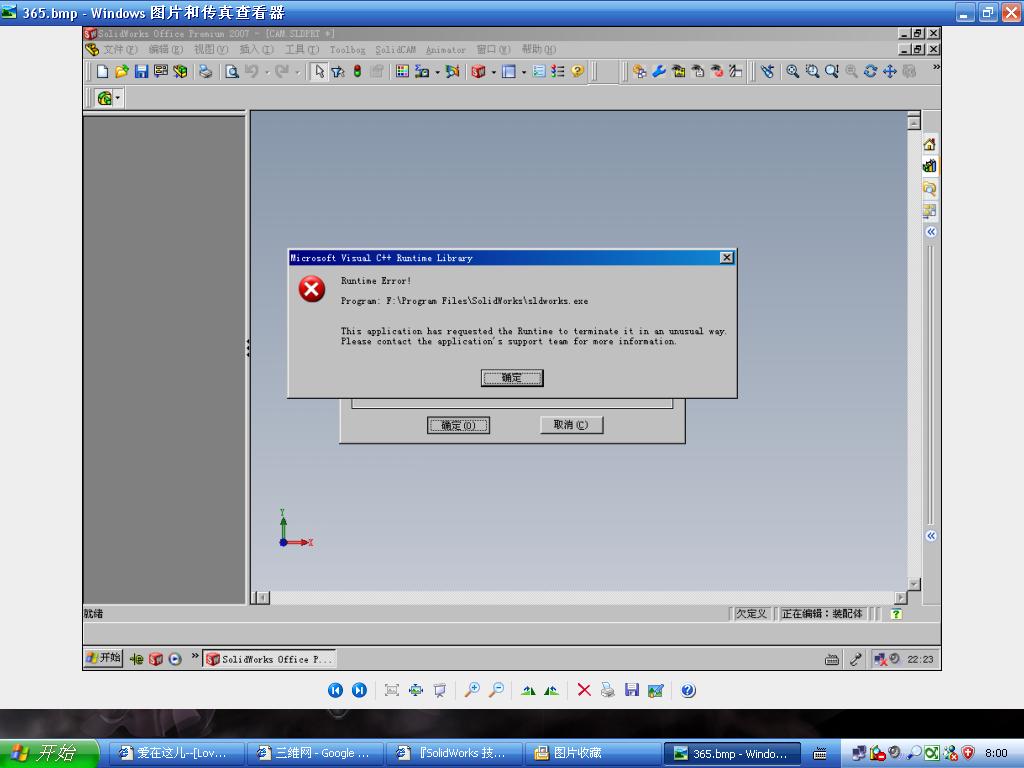The width and height of the screenshot is (1024, 768).
Task: Expand SolidWorks toolbar overflow chevron
Action: (x=936, y=67)
